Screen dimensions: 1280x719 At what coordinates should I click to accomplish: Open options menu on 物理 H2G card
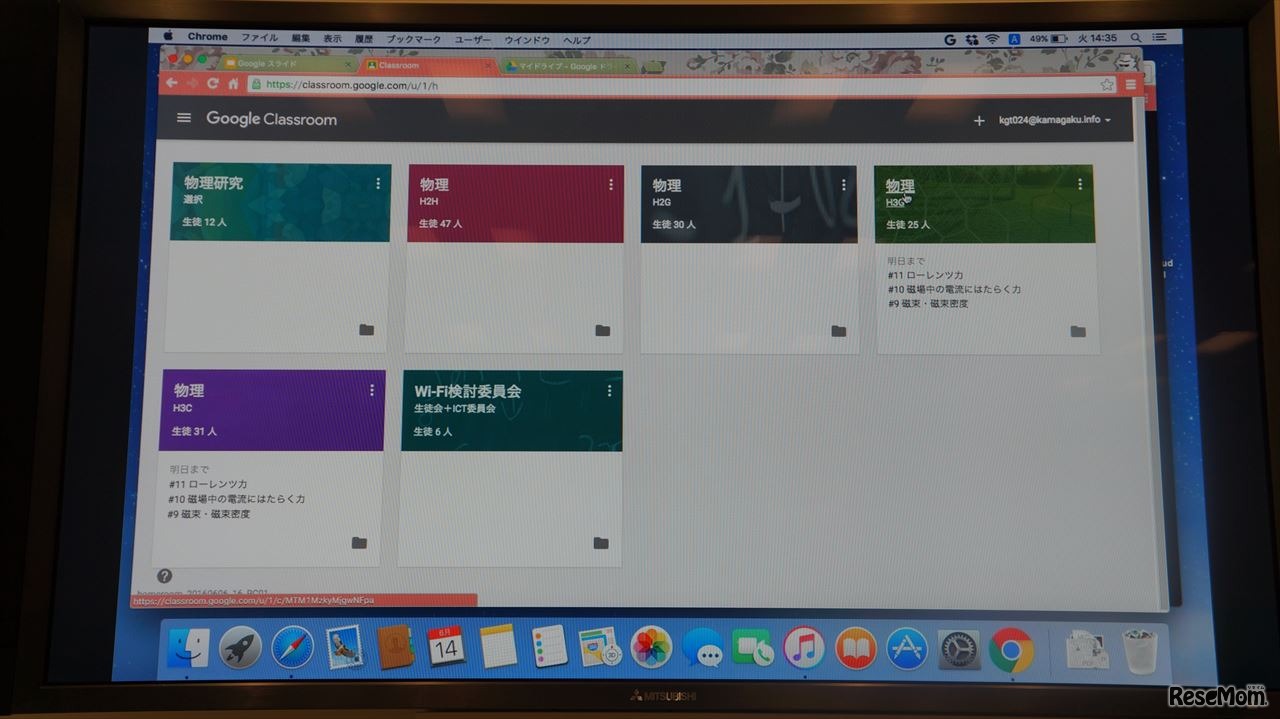(844, 185)
